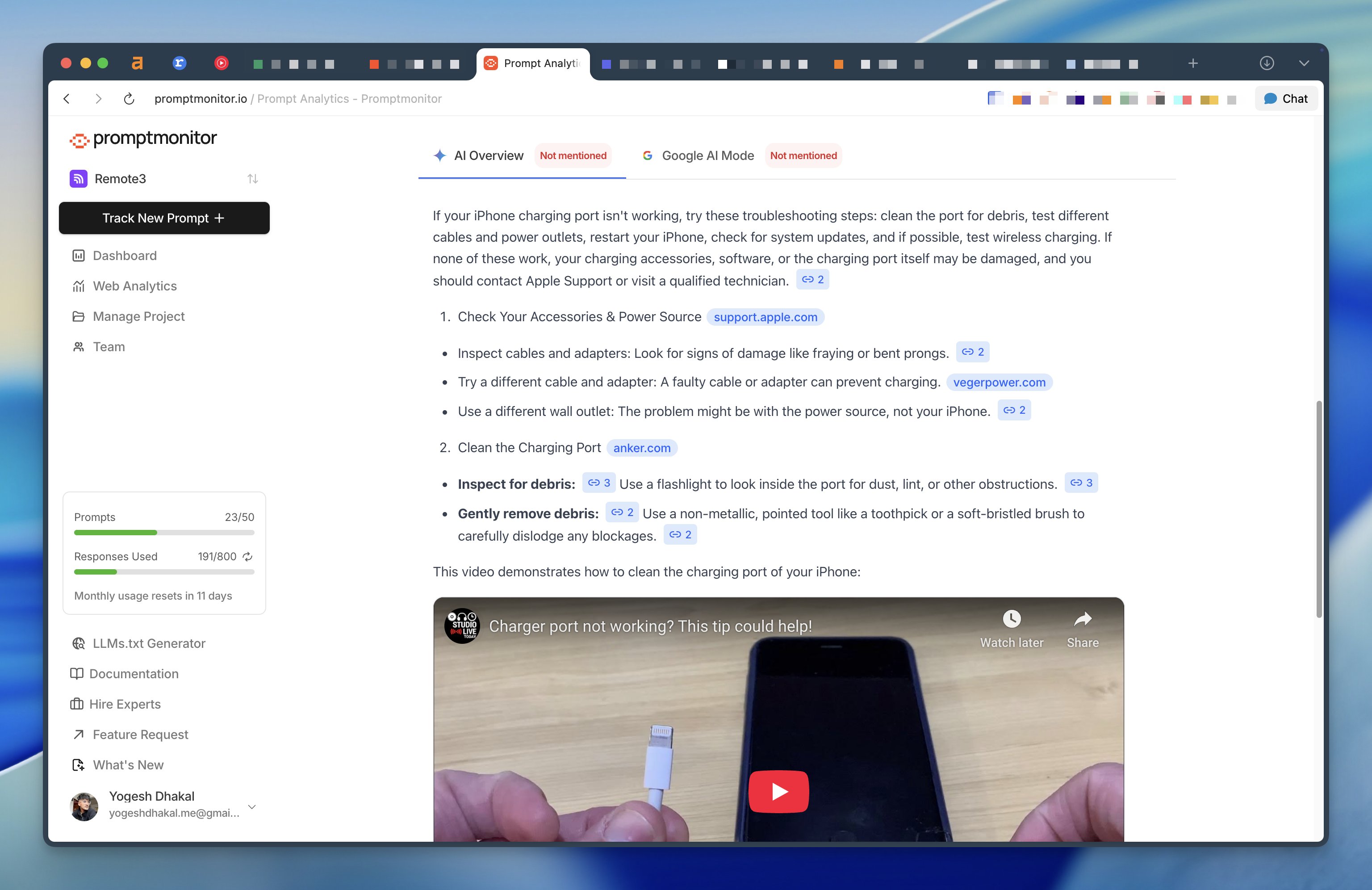The image size is (1372, 890).
Task: Switch to the Google AI Mode tab
Action: (707, 156)
